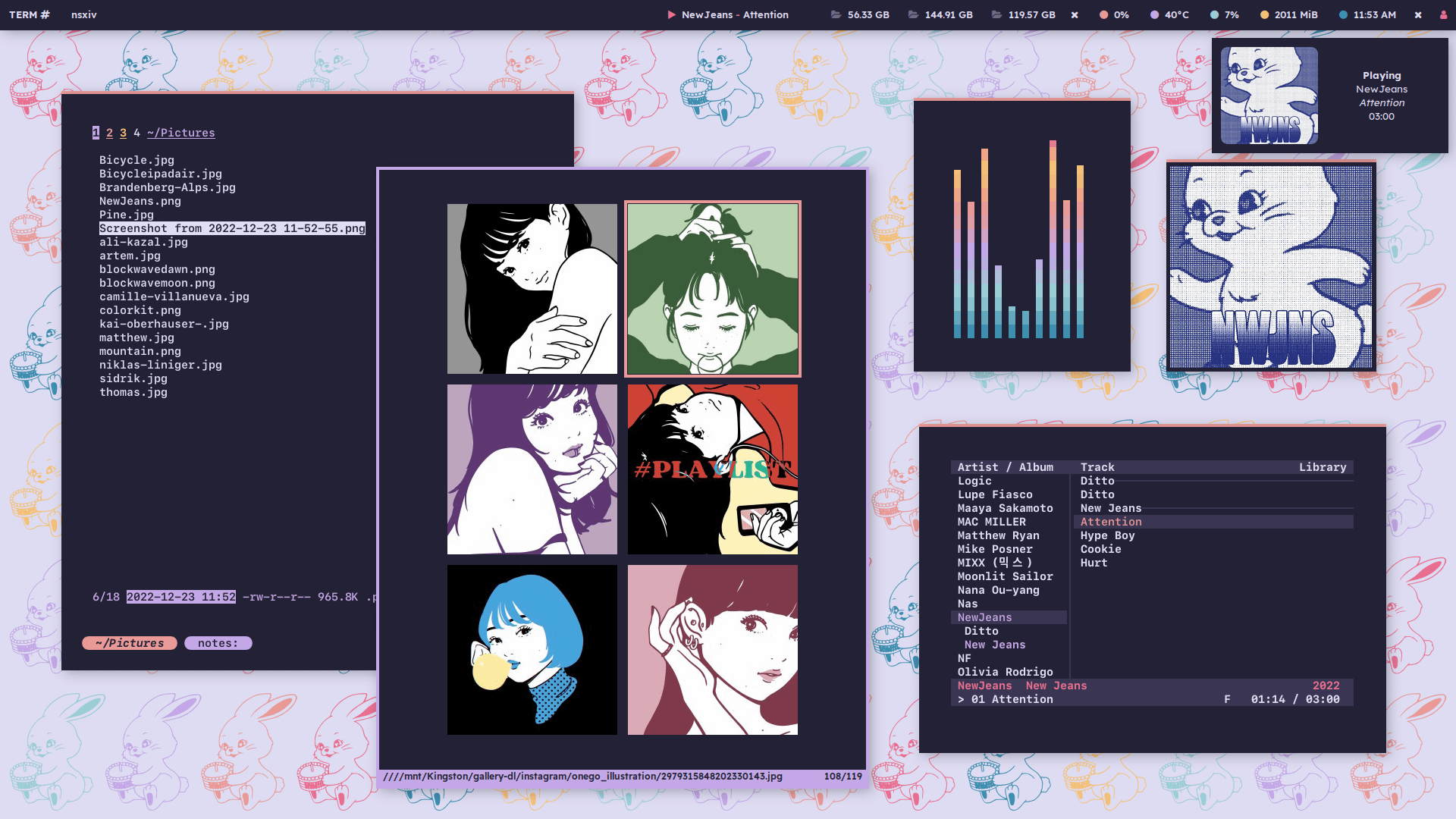Click the blue-haired bubblegum girl thumbnail

coord(532,650)
